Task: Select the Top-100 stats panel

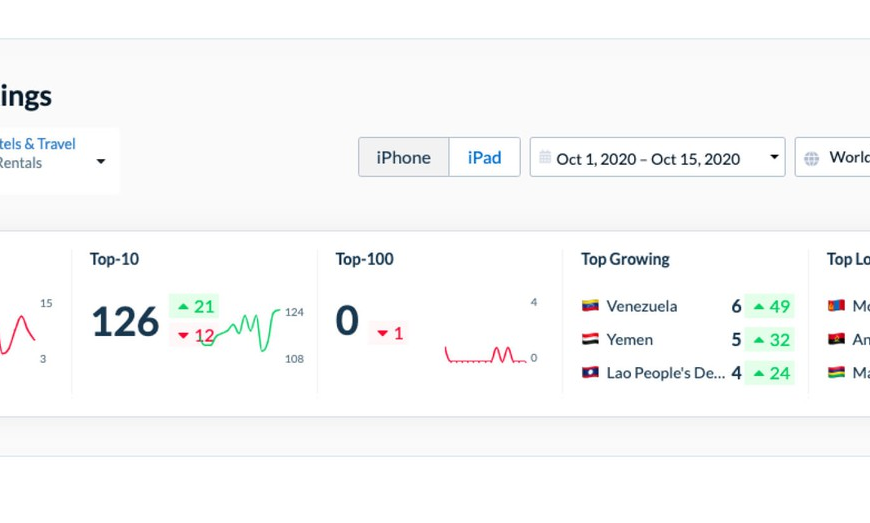Action: point(440,322)
